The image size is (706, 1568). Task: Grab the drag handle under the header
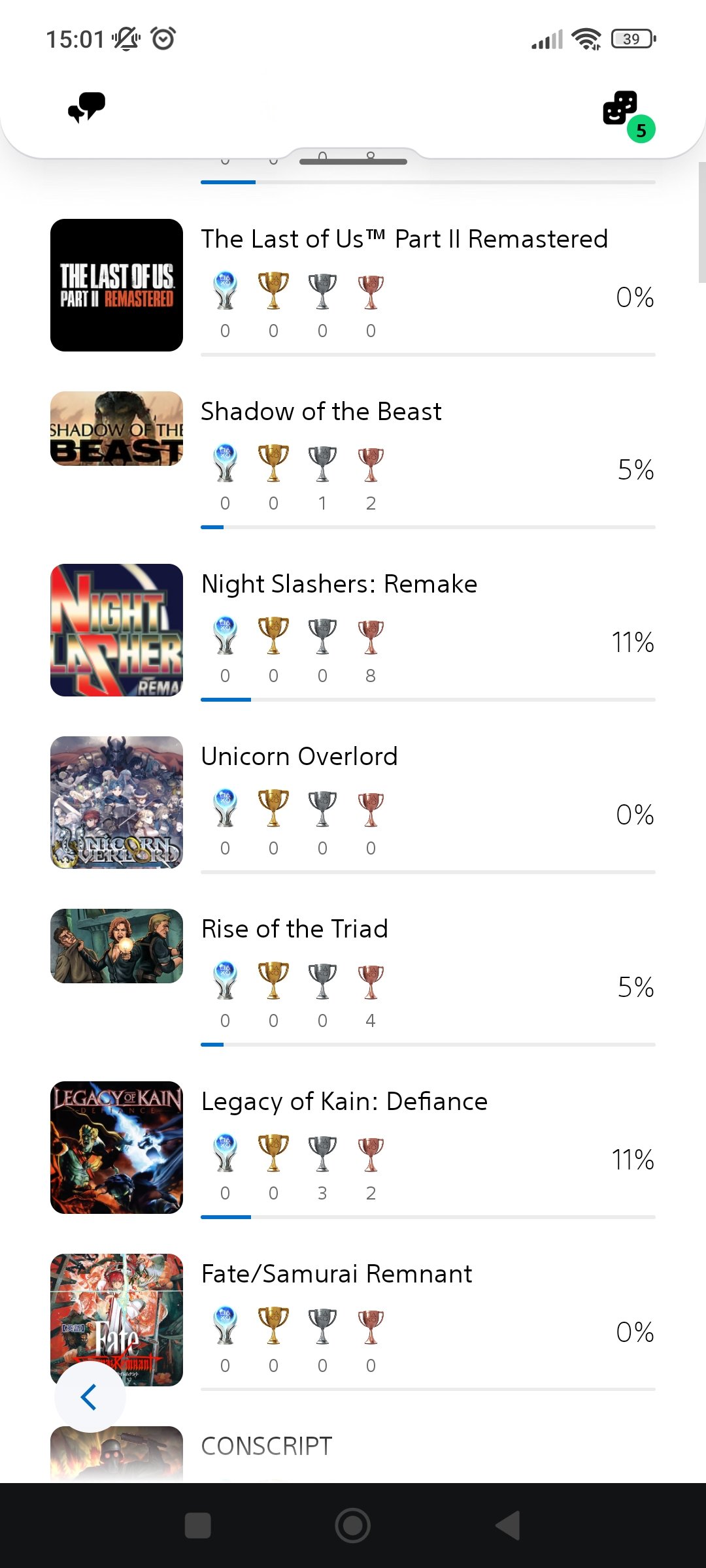pos(353,161)
